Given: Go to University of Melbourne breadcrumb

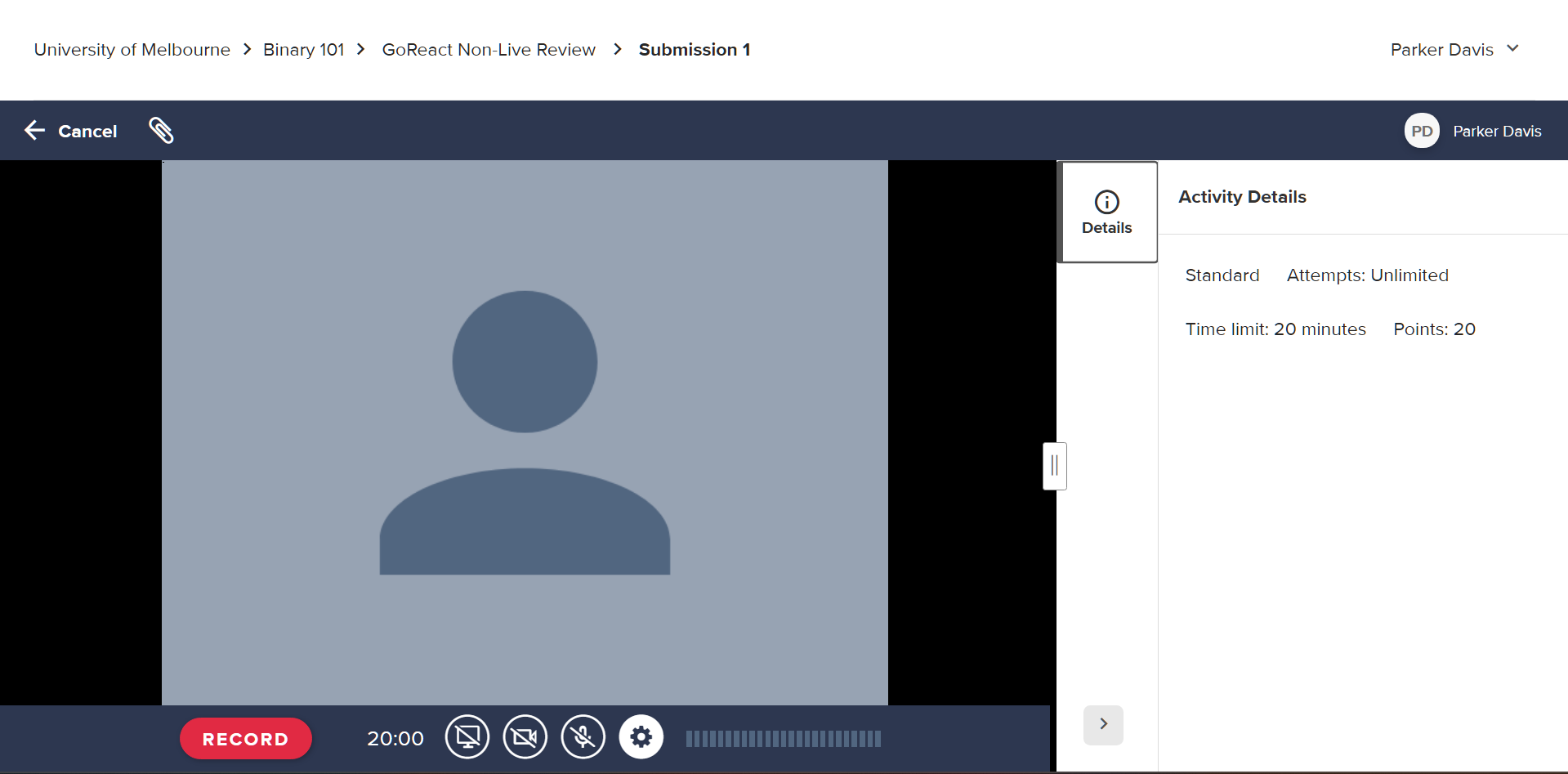Looking at the screenshot, I should coord(132,50).
